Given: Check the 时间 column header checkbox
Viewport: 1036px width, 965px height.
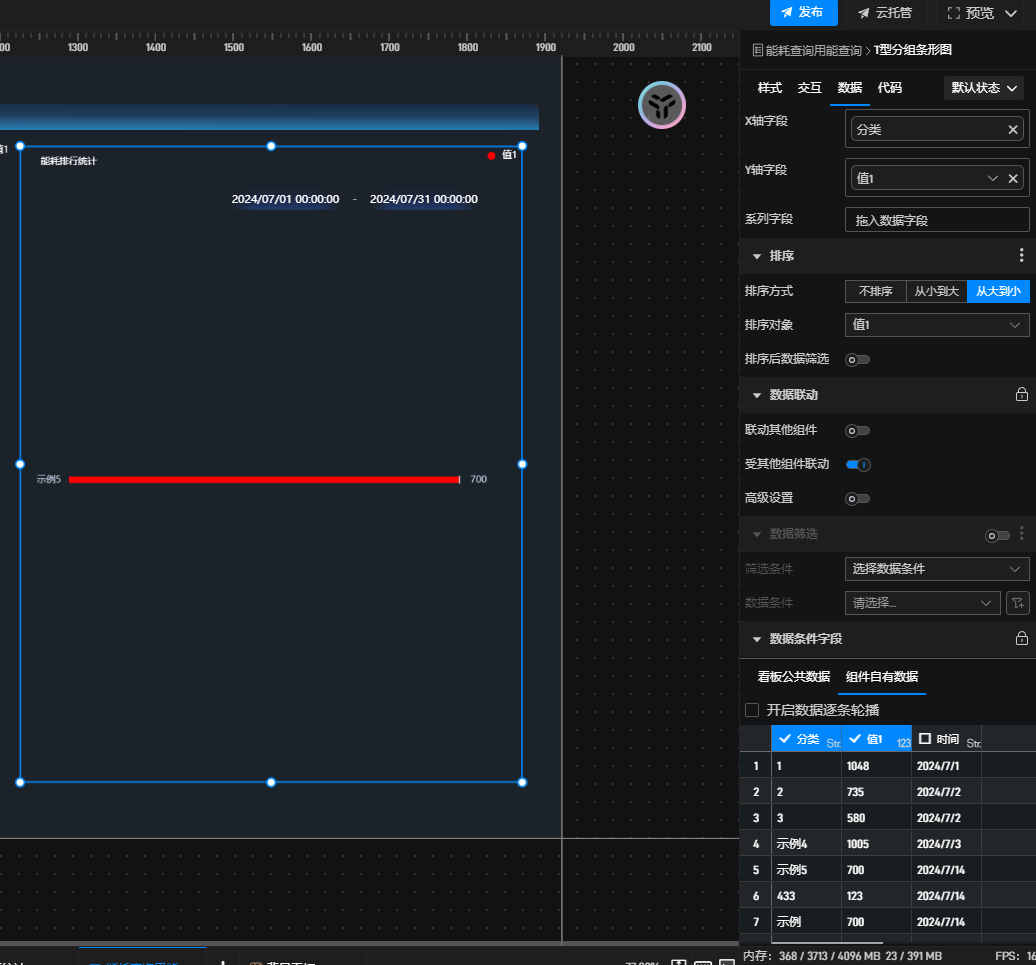Looking at the screenshot, I should pyautogui.click(x=925, y=739).
